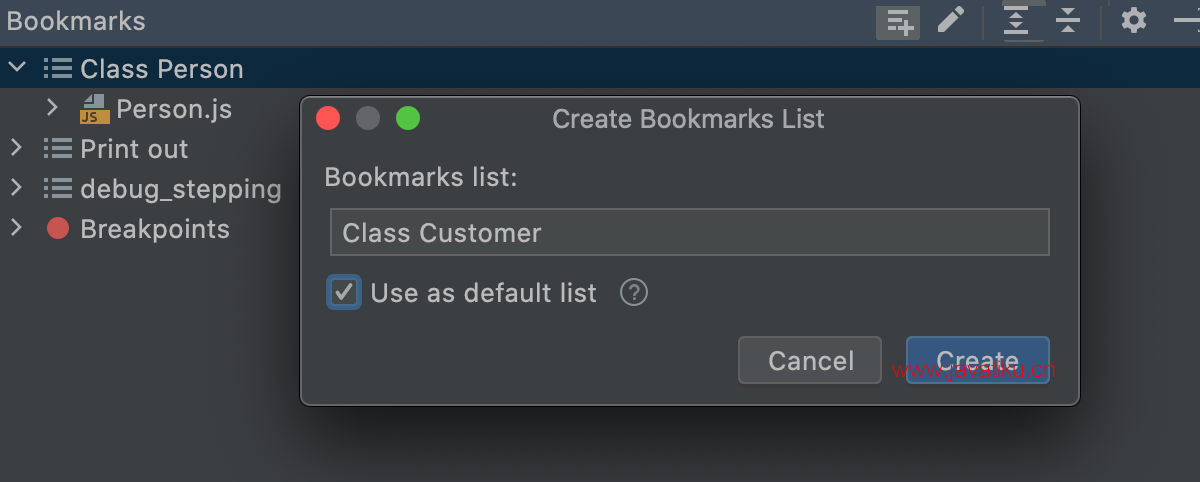Screen dimensions: 1200x482
Task: Click the Person.js file icon
Action: [x=95, y=109]
